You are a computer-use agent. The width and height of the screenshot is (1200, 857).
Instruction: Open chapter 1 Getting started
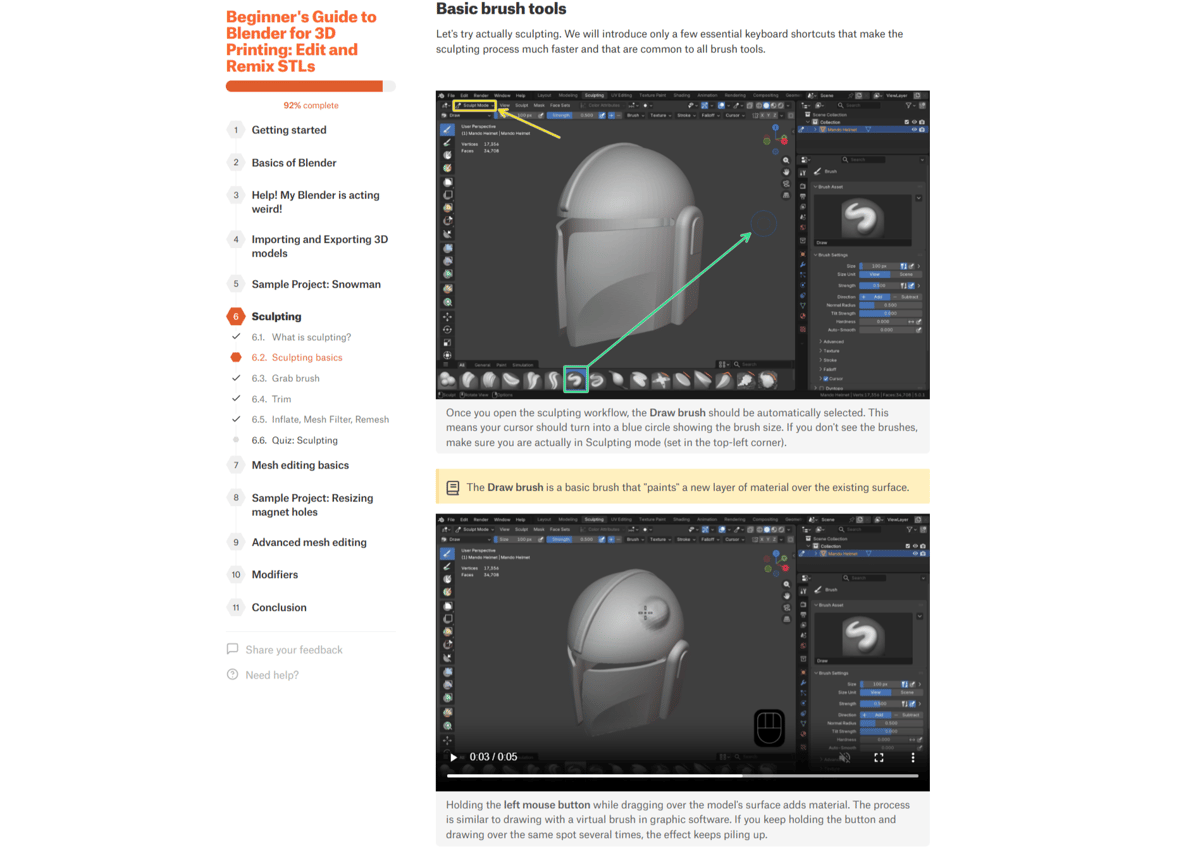(x=289, y=130)
